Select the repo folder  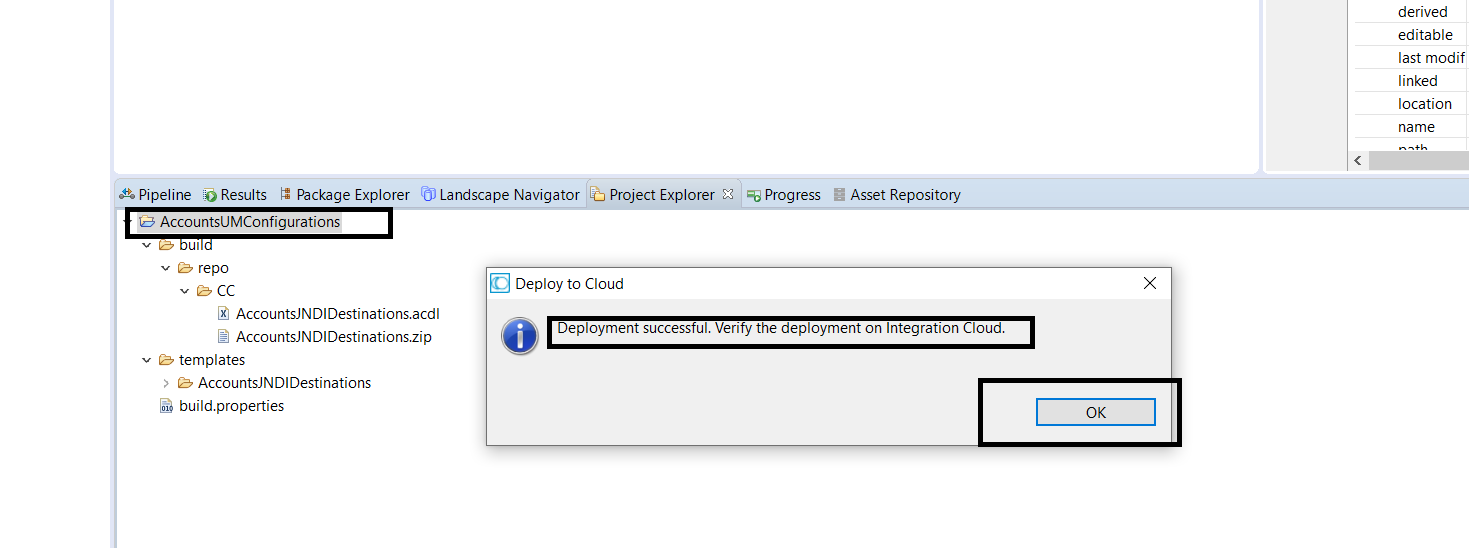click(213, 268)
